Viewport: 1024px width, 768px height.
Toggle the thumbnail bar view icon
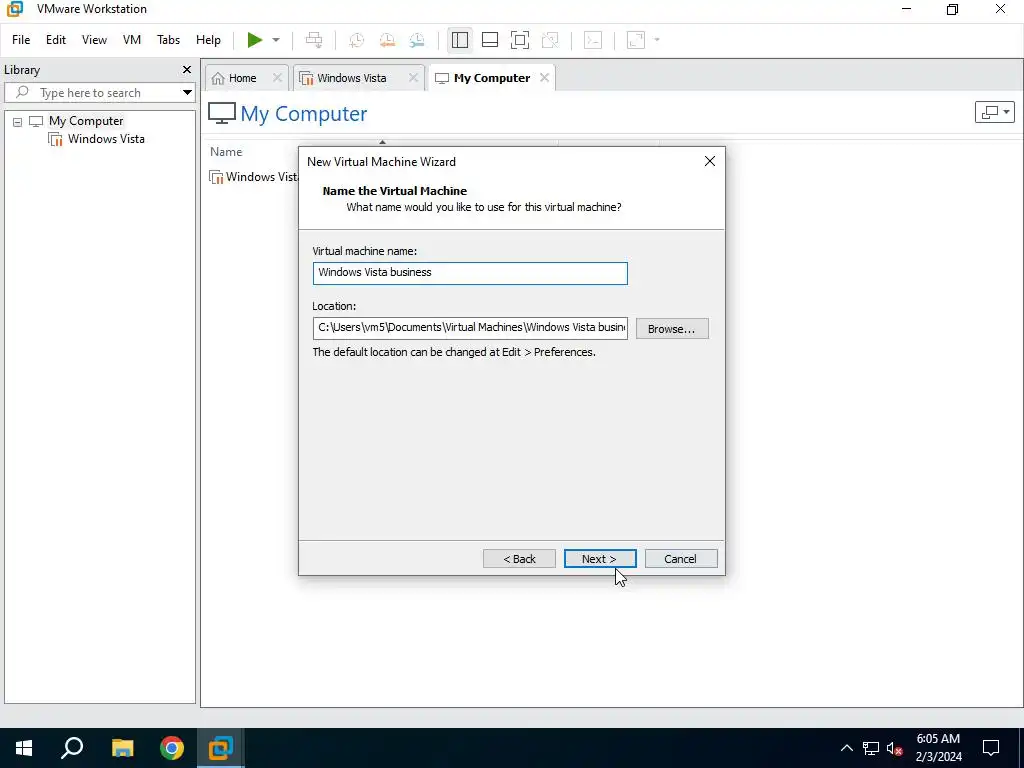pos(490,40)
